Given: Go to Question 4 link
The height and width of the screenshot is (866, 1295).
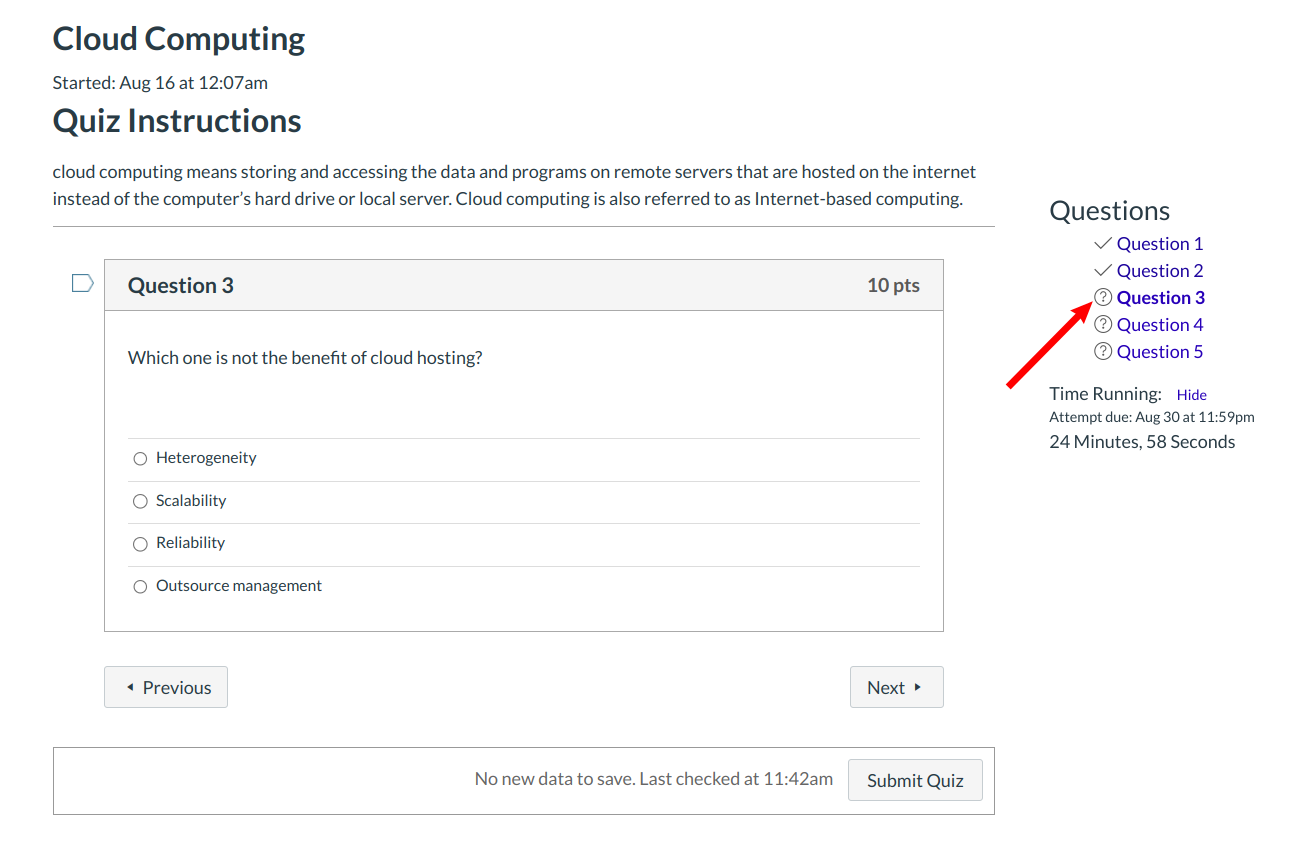Looking at the screenshot, I should click(x=1160, y=325).
